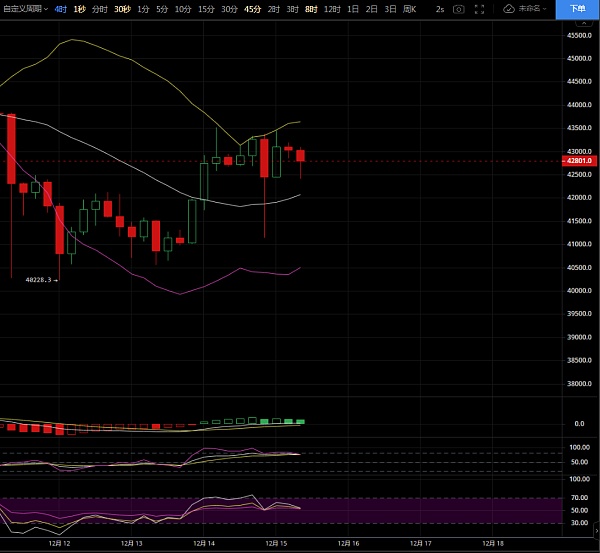Click the 12月 14 date on time axis
600x553 pixels.
click(205, 543)
